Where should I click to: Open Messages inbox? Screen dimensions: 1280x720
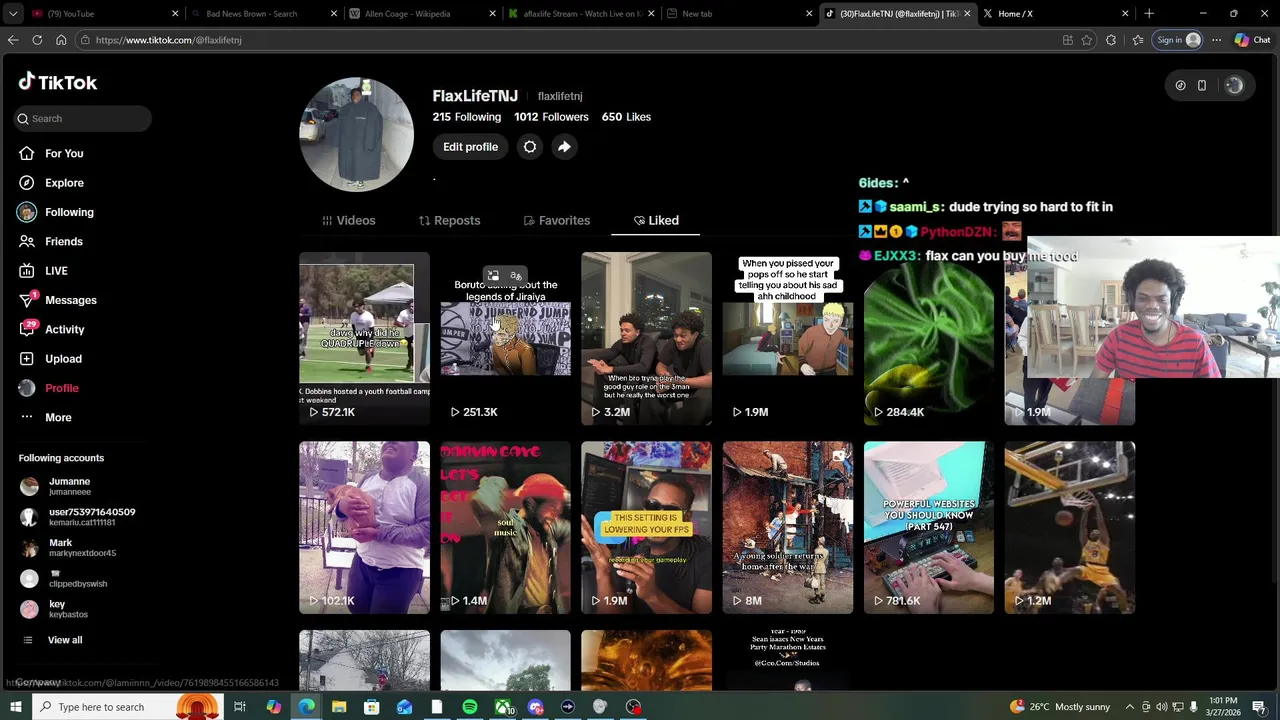[70, 300]
